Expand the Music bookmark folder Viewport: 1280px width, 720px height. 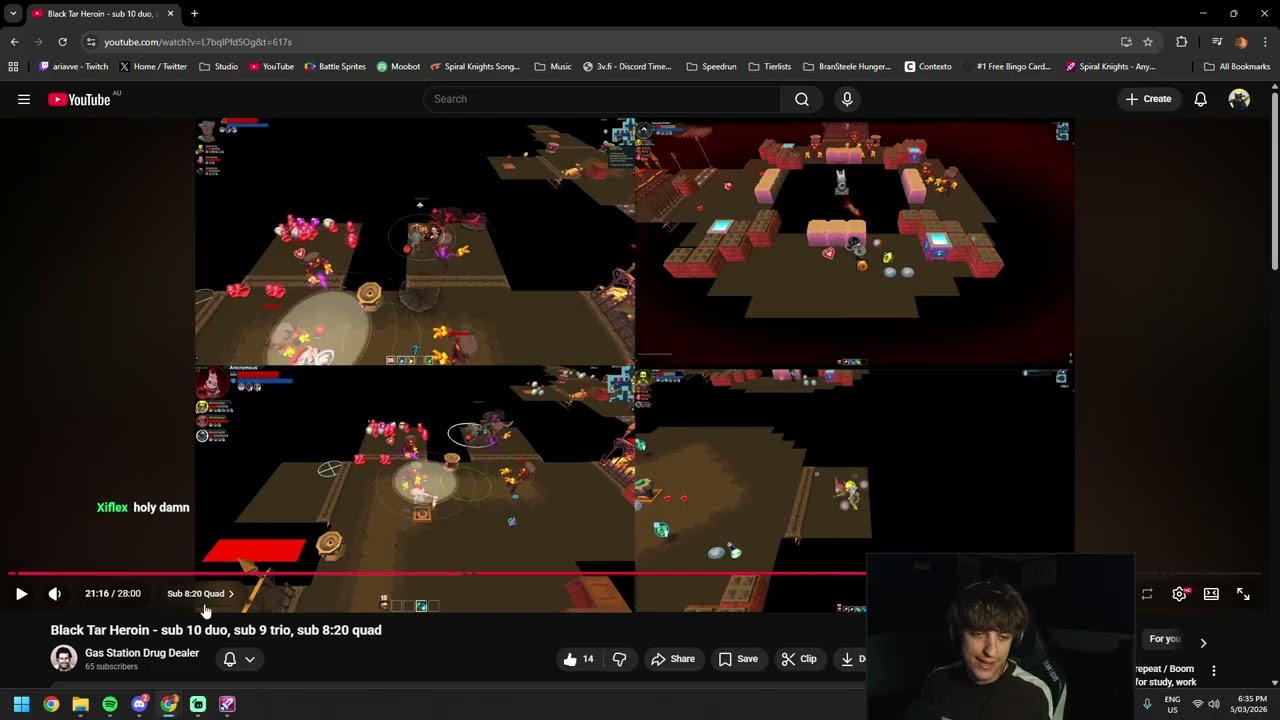(553, 67)
